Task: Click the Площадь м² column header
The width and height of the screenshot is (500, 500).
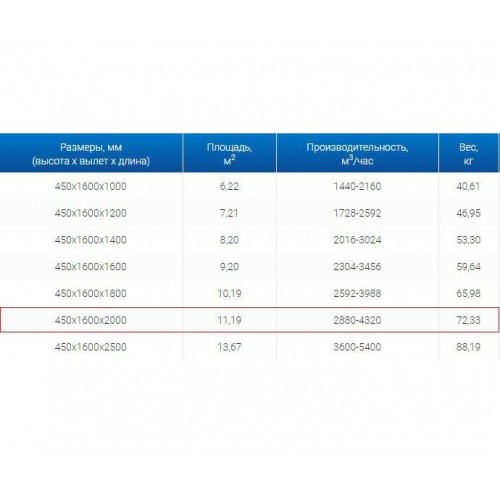Action: [x=229, y=153]
